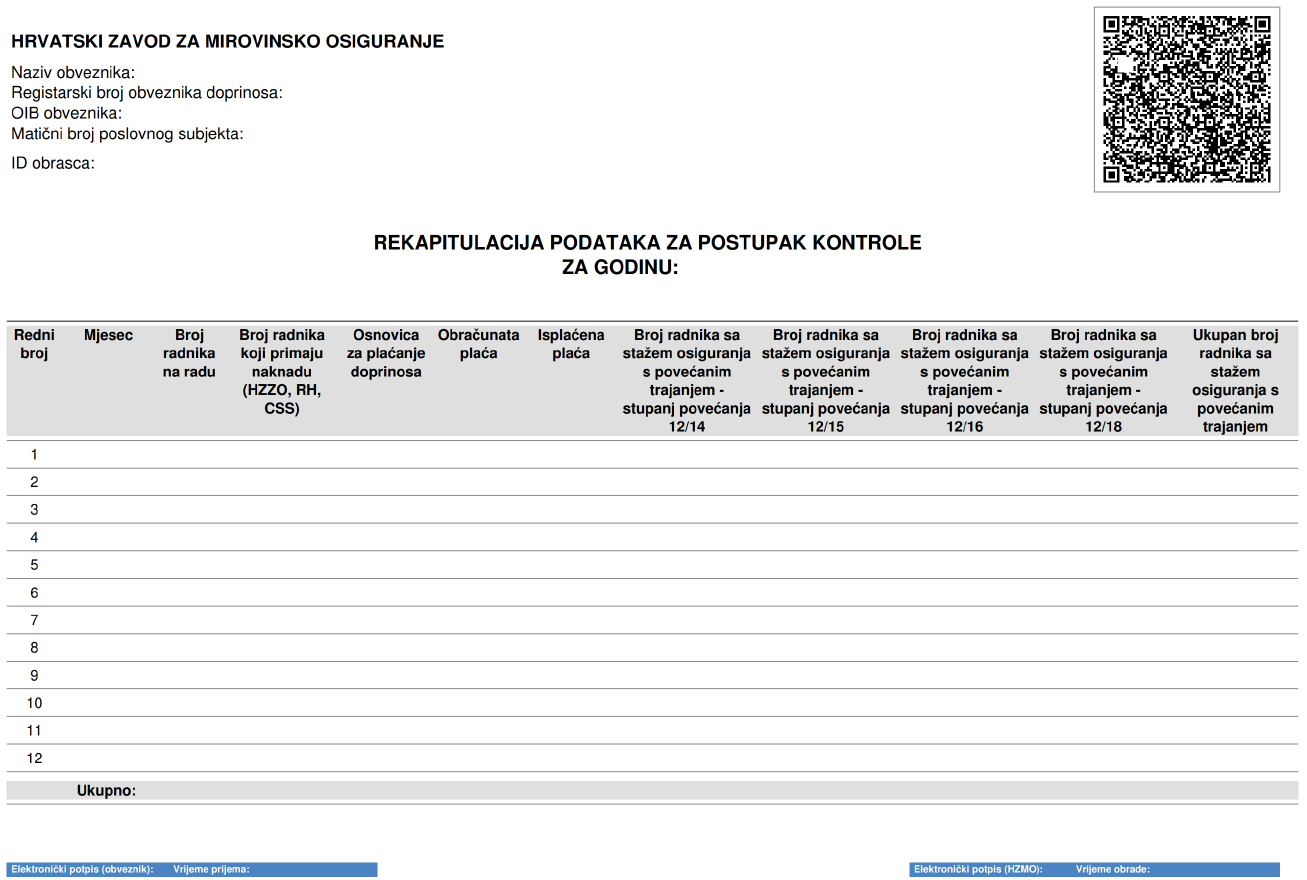Click the 'Obračunata plaća' column header
This screenshot has height=880, width=1307.
pos(478,344)
